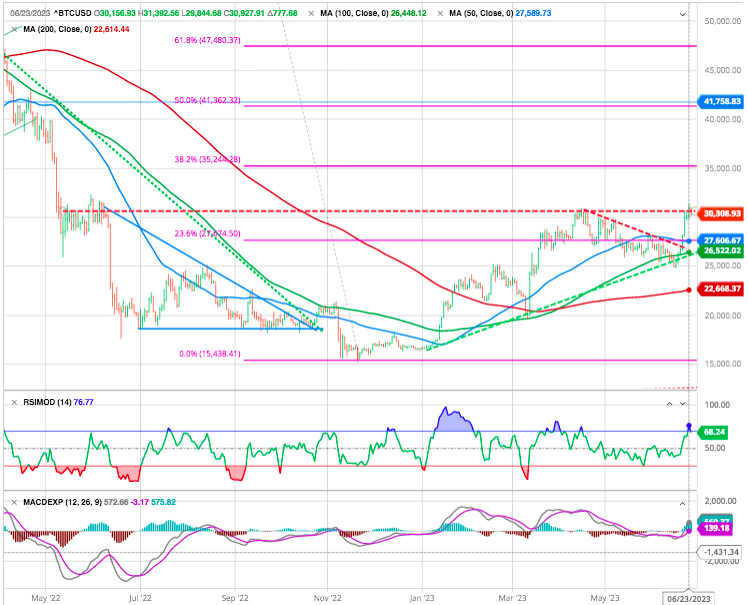Click the MA 200 value 22,614.44
Image resolution: width=748 pixels, height=605 pixels.
click(111, 29)
